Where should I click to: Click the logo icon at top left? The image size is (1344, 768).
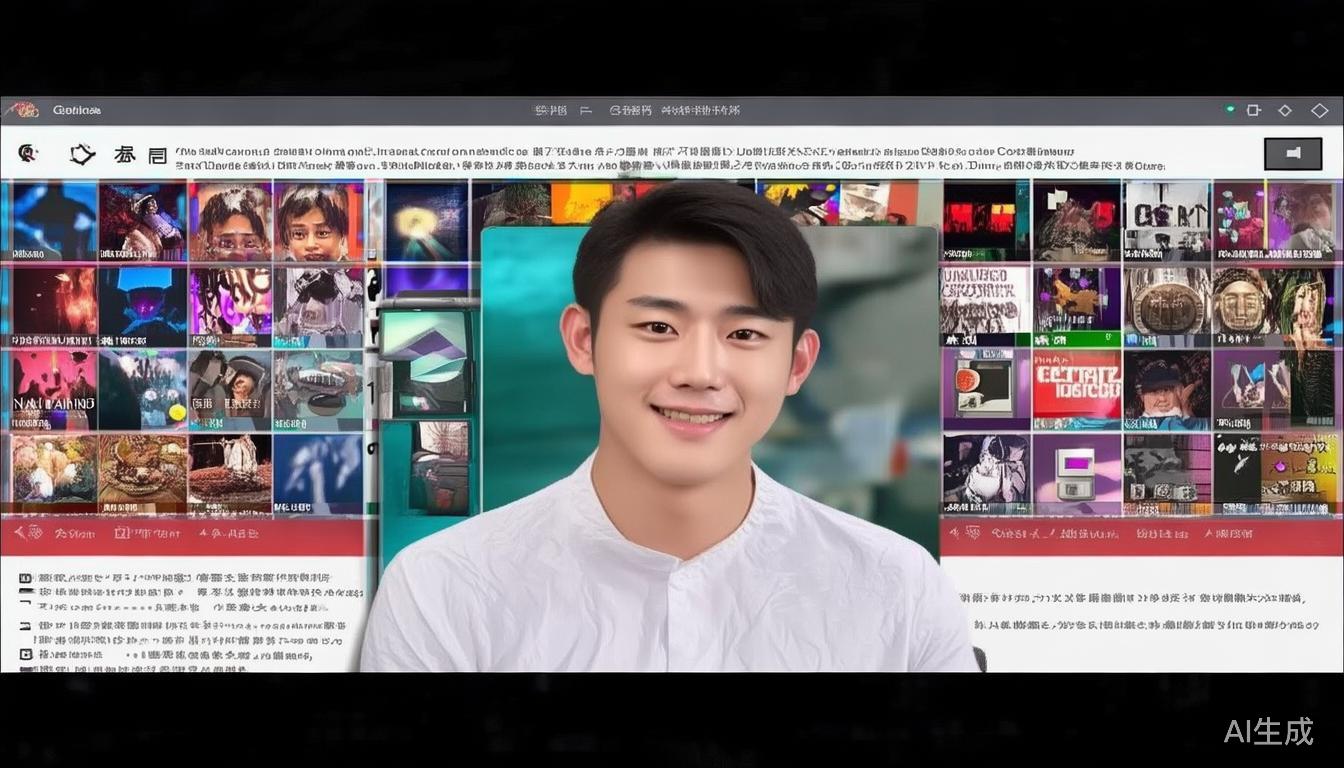[x=24, y=110]
